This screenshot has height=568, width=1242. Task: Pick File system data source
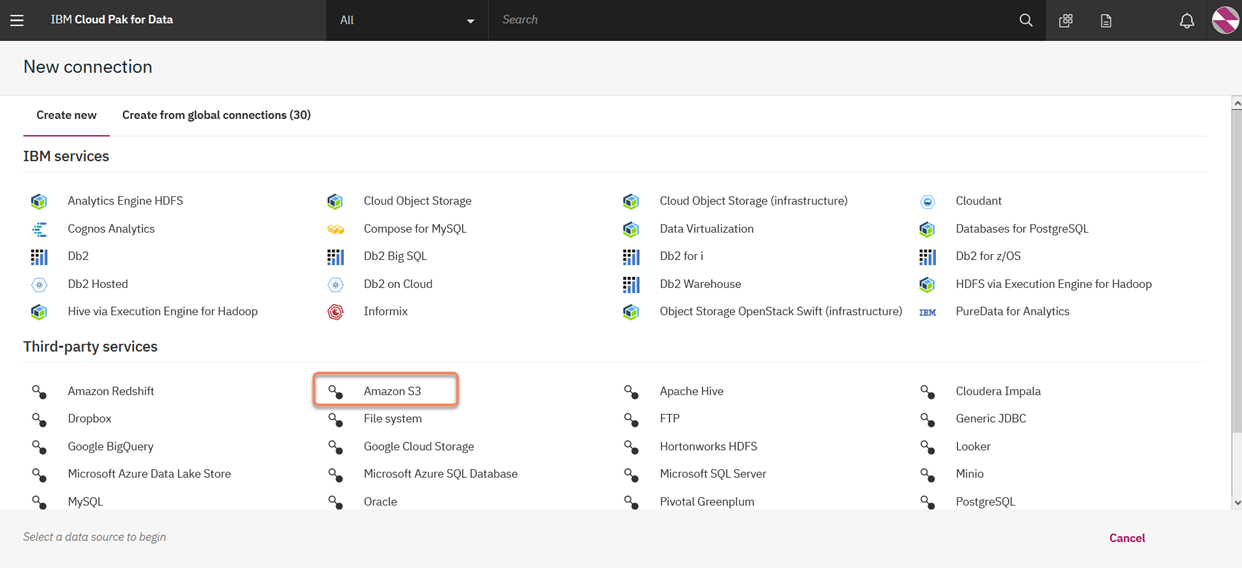pyautogui.click(x=392, y=419)
